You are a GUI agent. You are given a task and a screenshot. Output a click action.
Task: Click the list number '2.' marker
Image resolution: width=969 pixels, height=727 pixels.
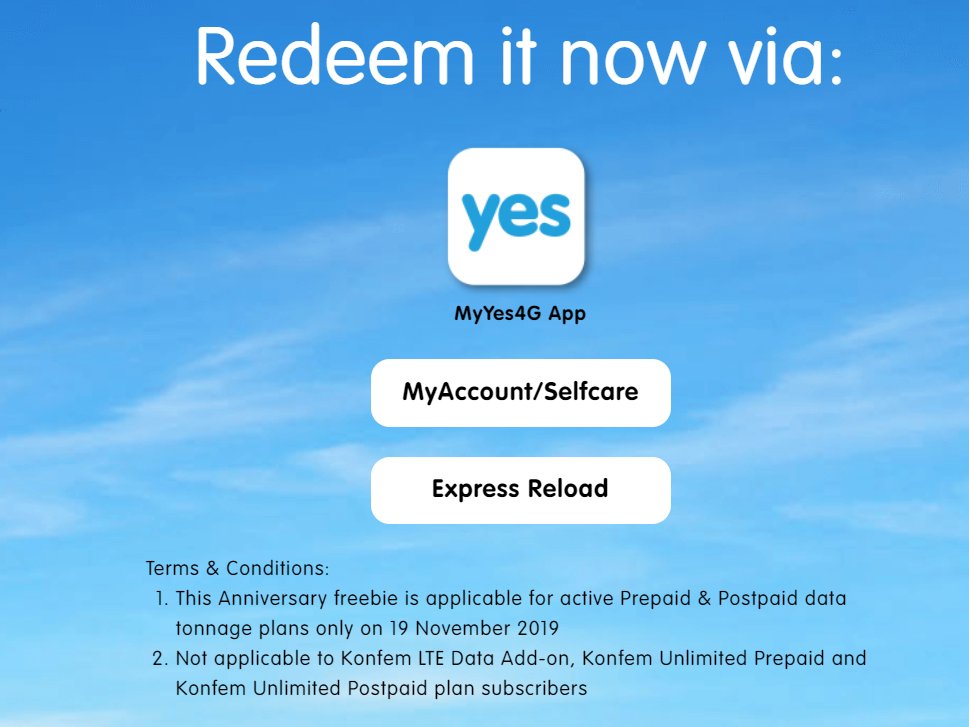[161, 658]
